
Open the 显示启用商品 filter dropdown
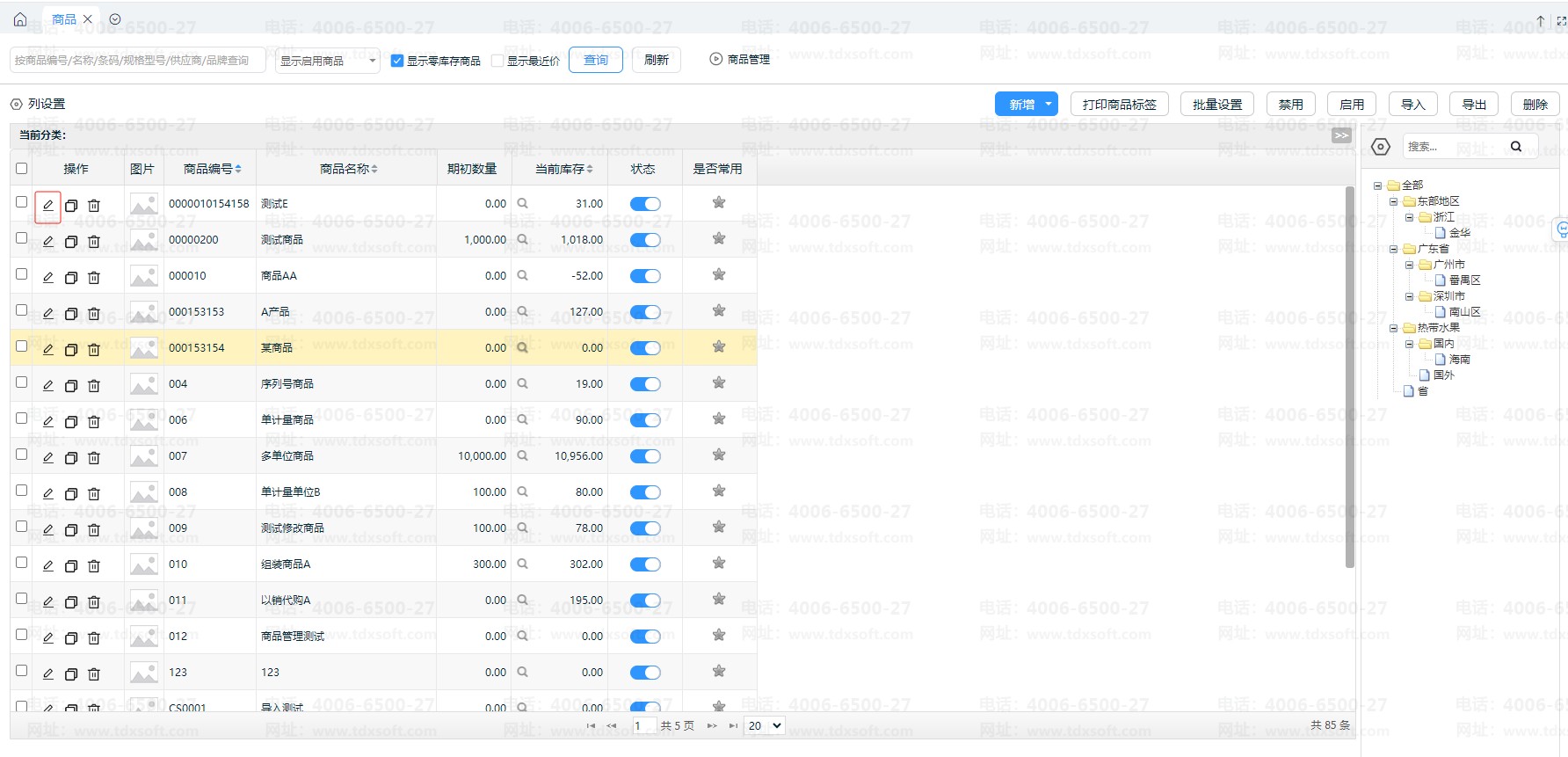pyautogui.click(x=327, y=61)
